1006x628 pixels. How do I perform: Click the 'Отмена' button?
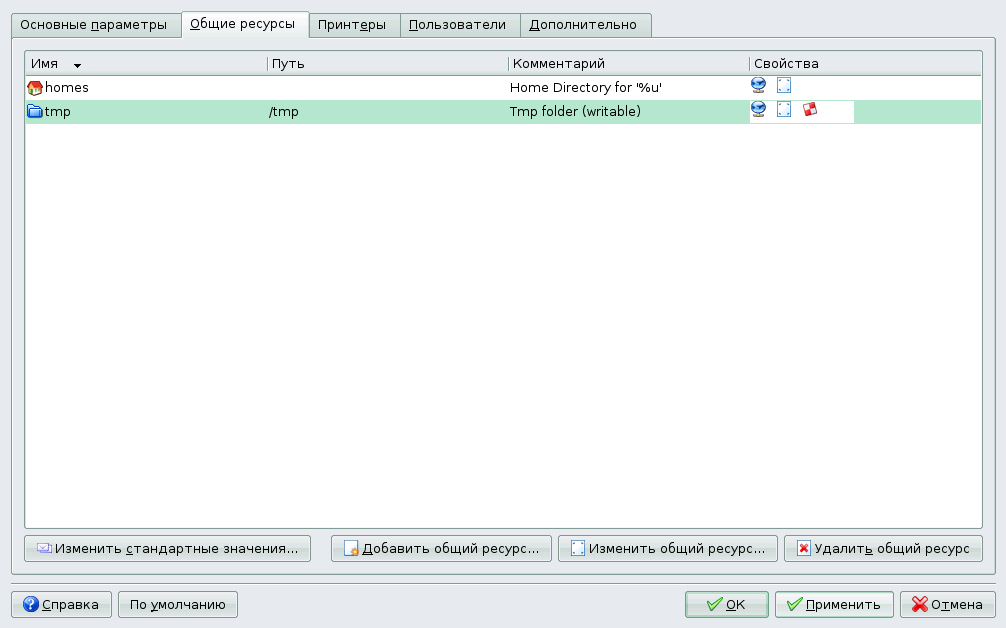point(945,604)
